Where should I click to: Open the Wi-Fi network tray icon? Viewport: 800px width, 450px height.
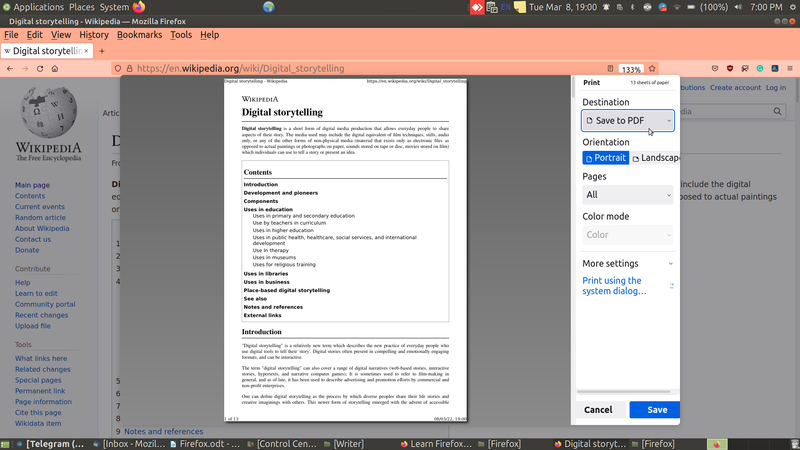click(677, 7)
